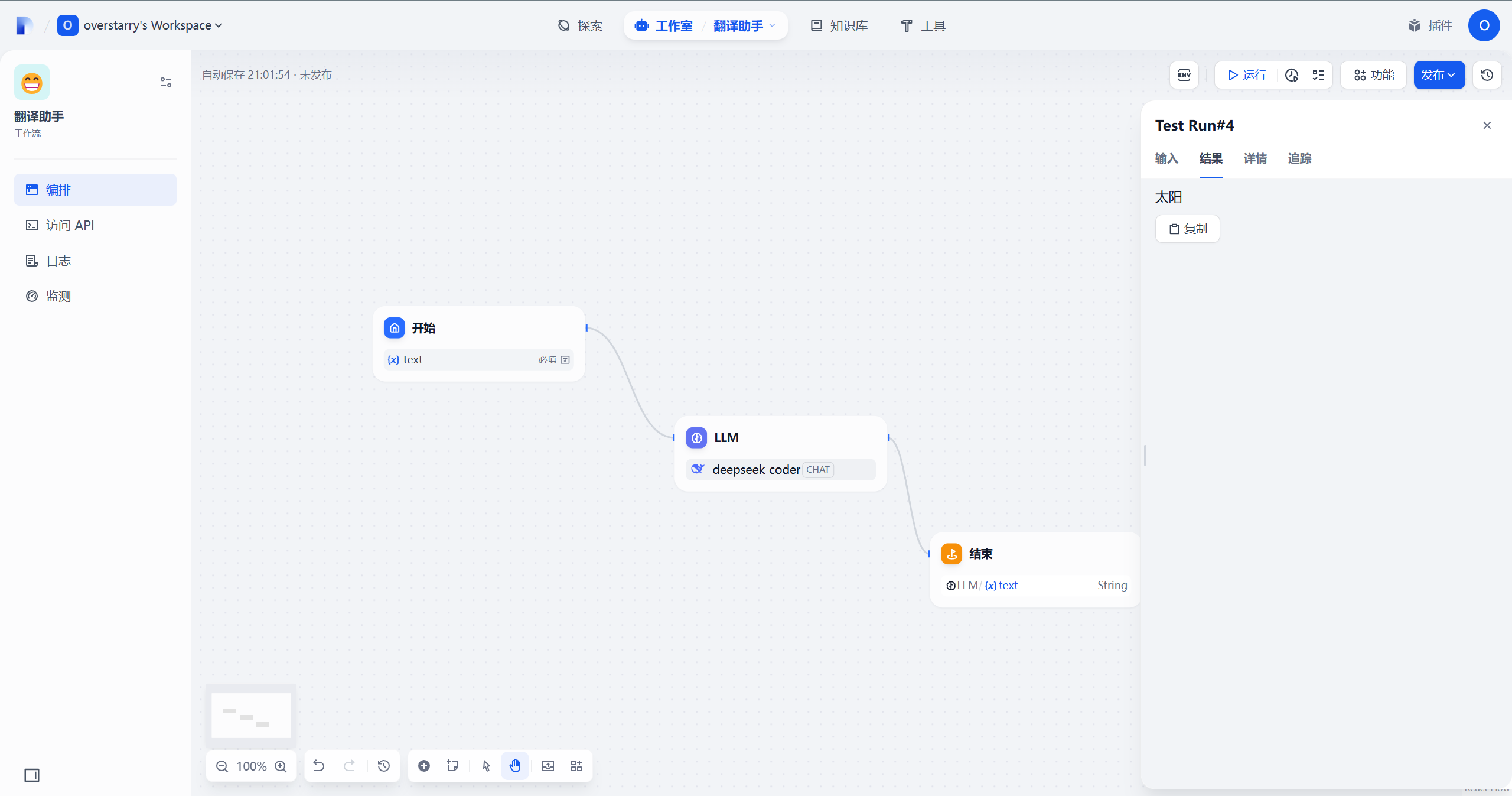Open the Dify logo home link
1512x796 pixels.
pos(24,25)
